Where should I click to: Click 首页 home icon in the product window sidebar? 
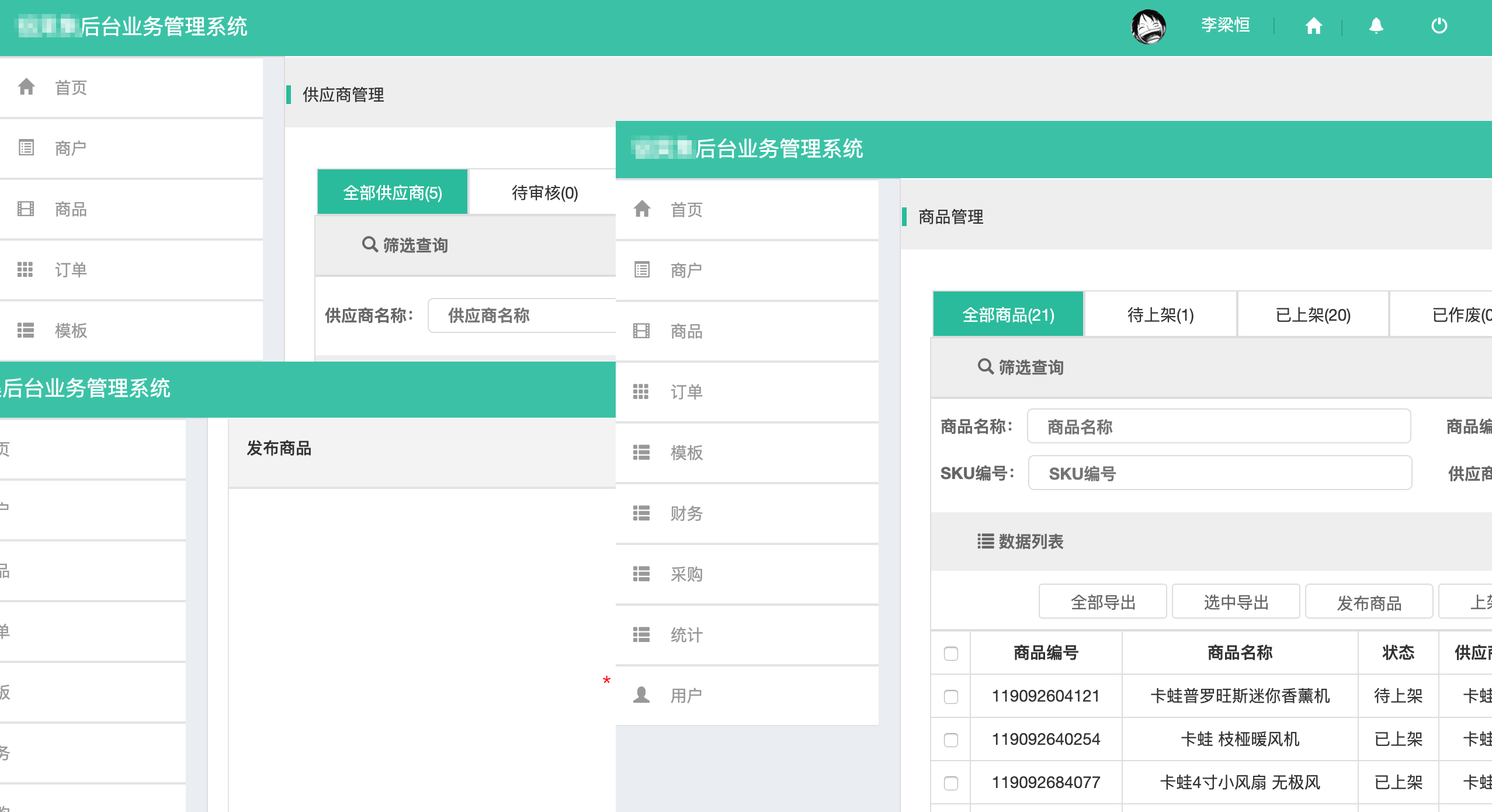[x=642, y=209]
